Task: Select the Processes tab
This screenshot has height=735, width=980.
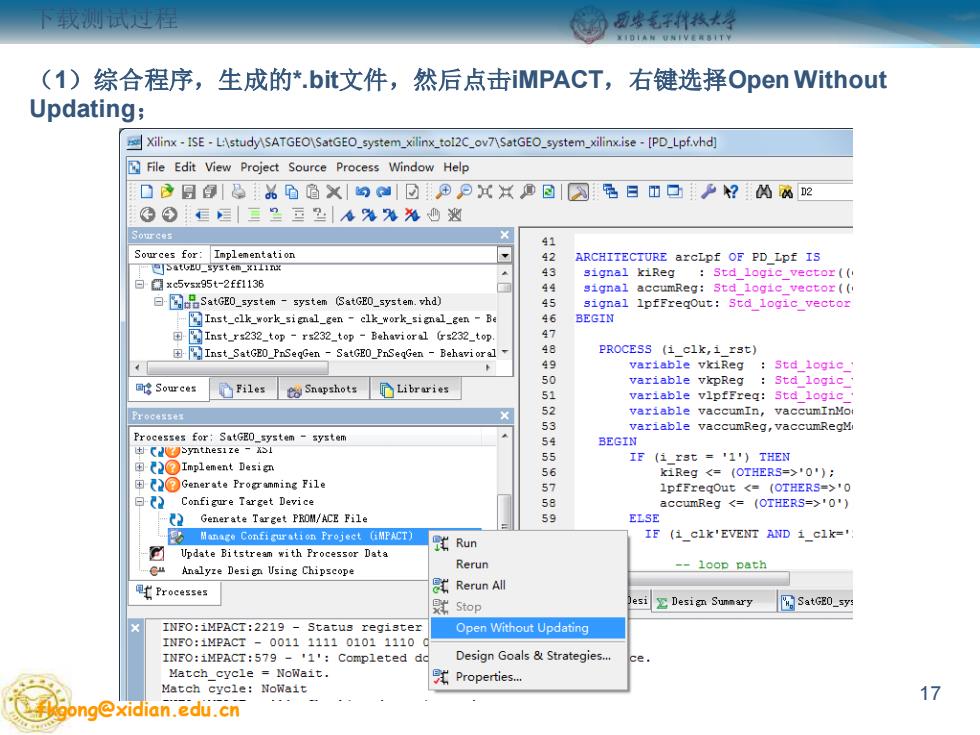Action: tap(172, 592)
